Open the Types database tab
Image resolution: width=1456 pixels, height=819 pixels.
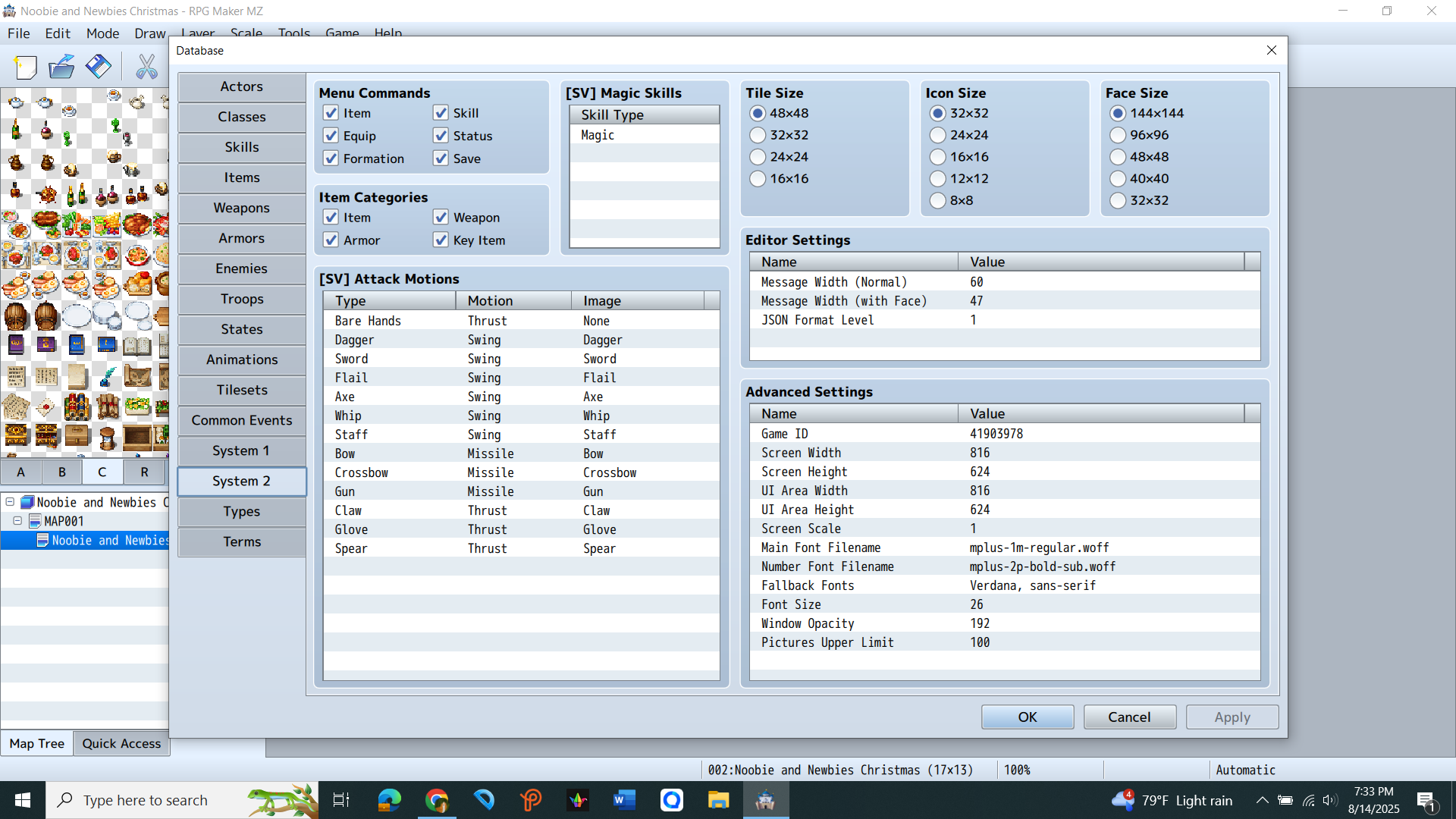click(242, 512)
